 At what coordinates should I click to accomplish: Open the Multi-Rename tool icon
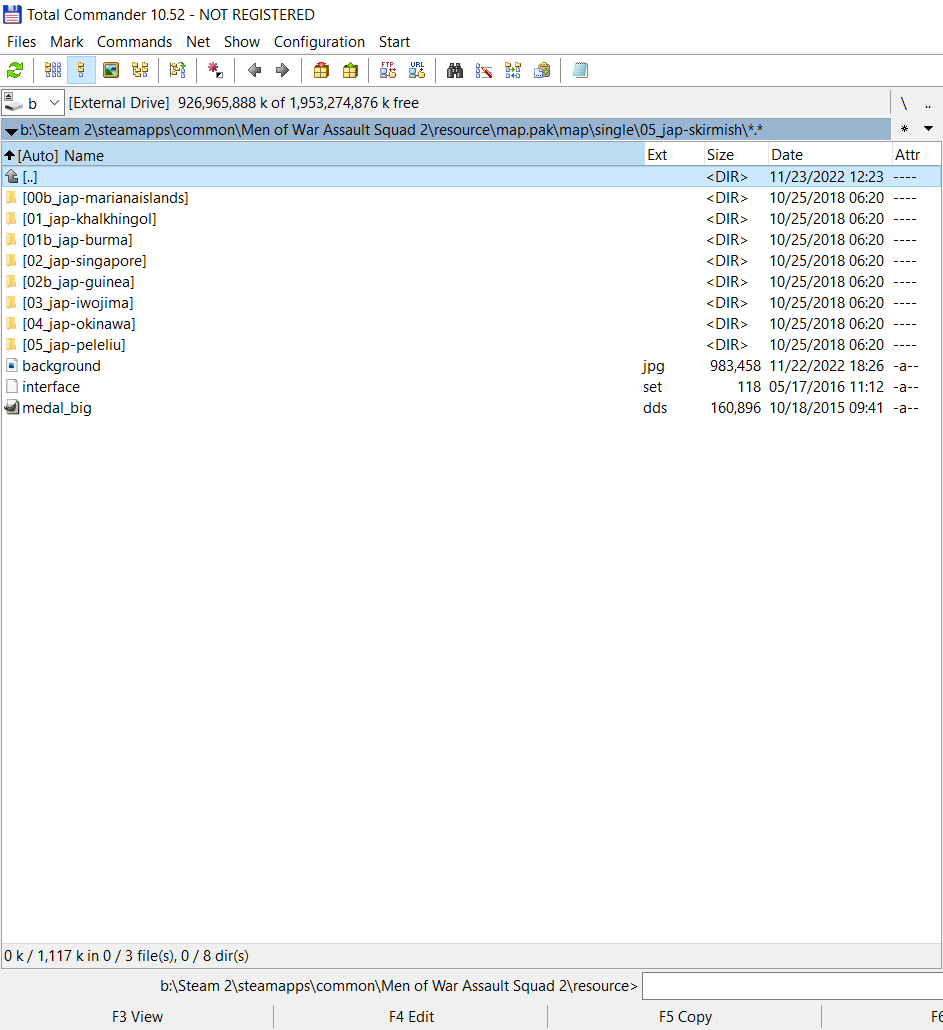pos(484,70)
